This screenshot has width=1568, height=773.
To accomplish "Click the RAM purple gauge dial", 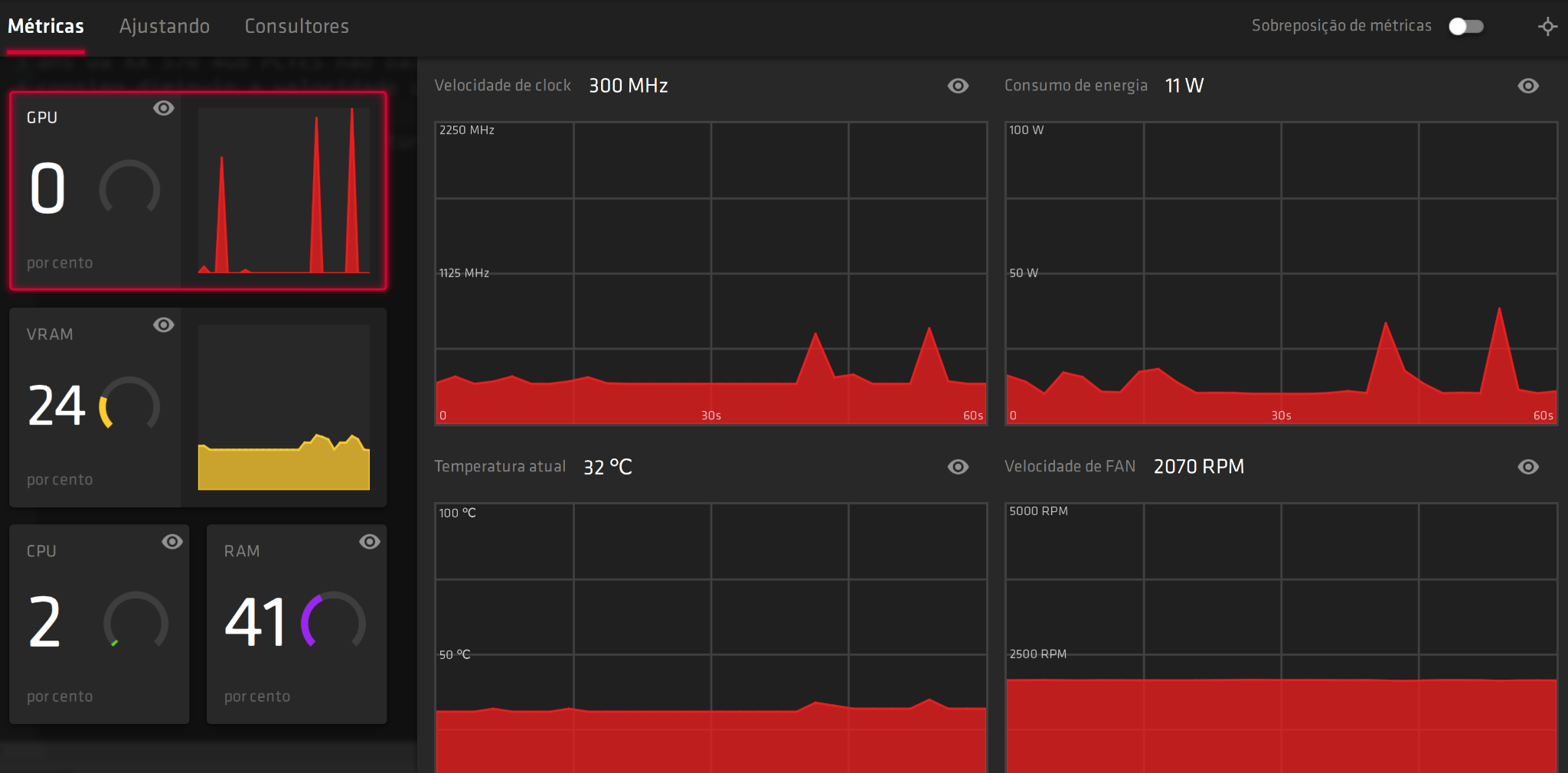I will [x=333, y=621].
